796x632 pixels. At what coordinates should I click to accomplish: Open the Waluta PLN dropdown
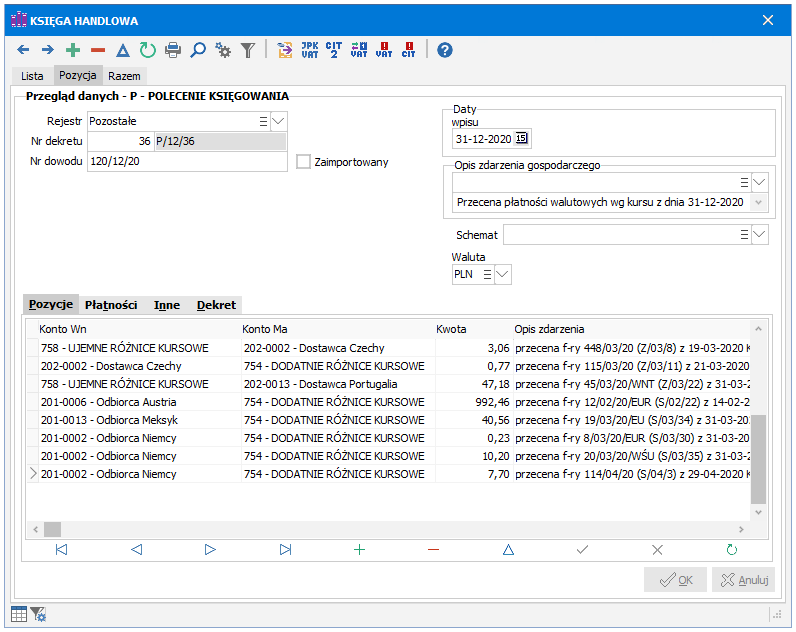pos(502,274)
